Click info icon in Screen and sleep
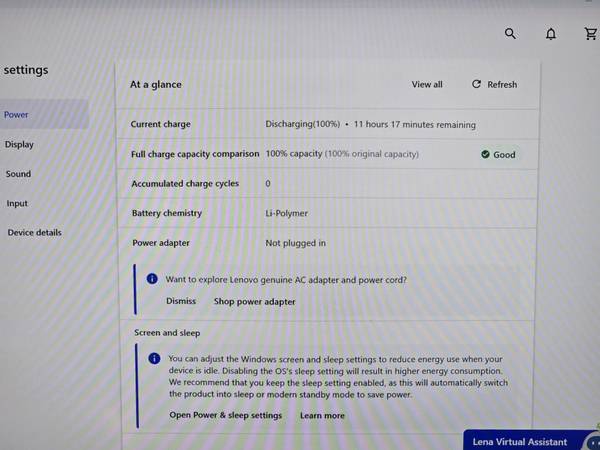The width and height of the screenshot is (600, 450). [154, 359]
